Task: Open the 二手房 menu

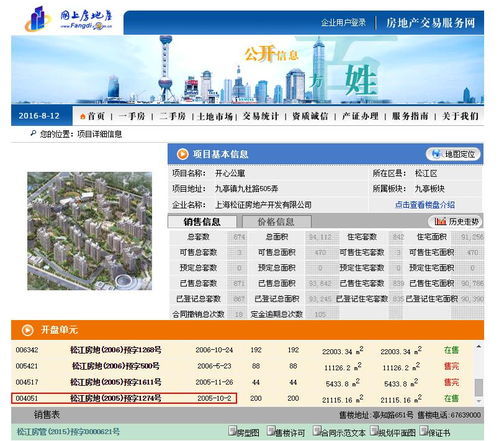Action: click(172, 116)
